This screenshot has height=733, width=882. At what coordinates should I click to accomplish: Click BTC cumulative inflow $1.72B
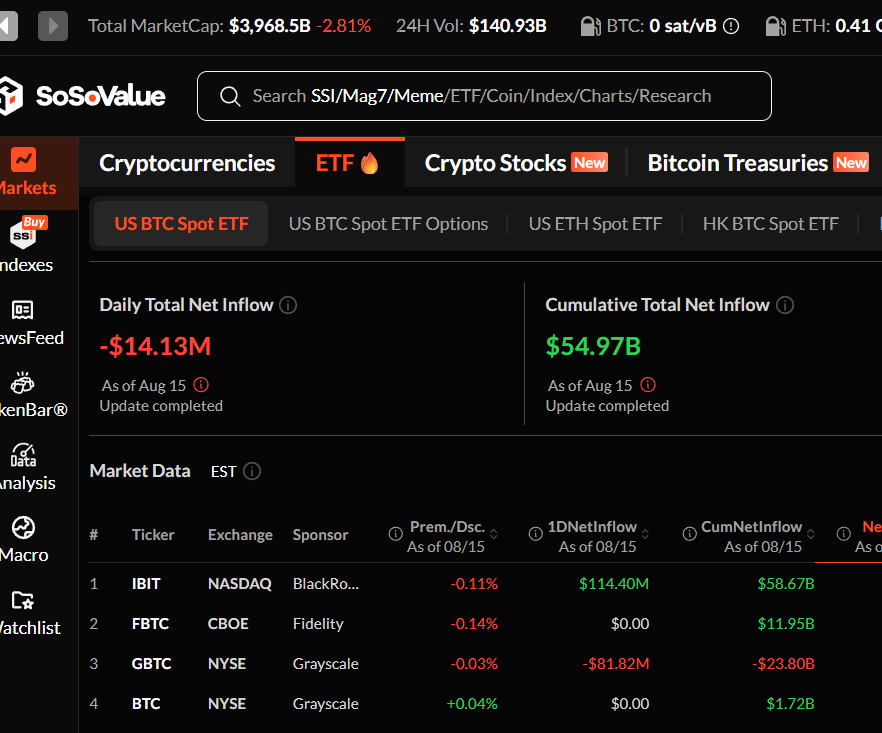(790, 704)
